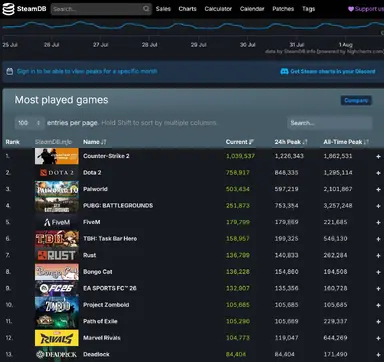Click the plus icon on the Deadlock row
The width and height of the screenshot is (384, 362).
[378, 355]
